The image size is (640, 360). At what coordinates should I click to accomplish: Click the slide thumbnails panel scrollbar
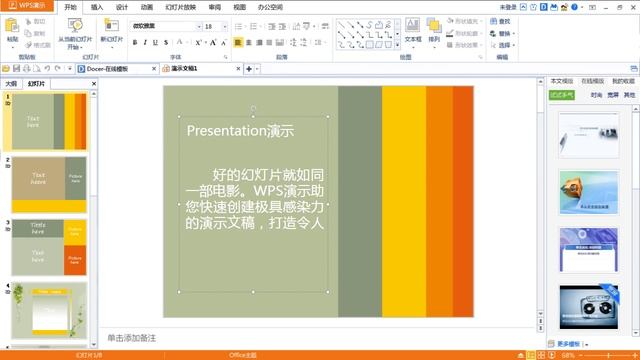click(93, 219)
